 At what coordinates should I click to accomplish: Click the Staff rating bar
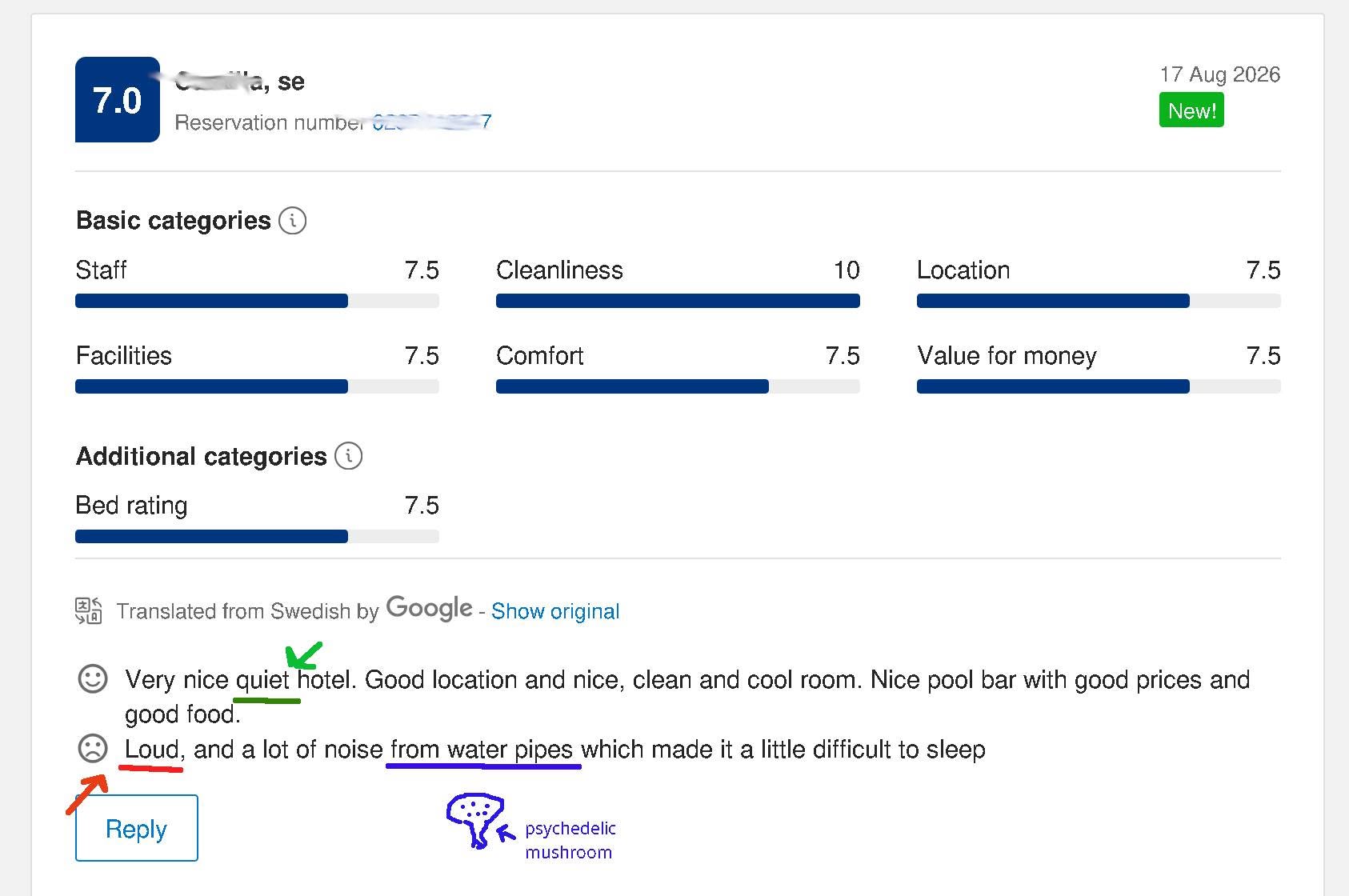[257, 301]
